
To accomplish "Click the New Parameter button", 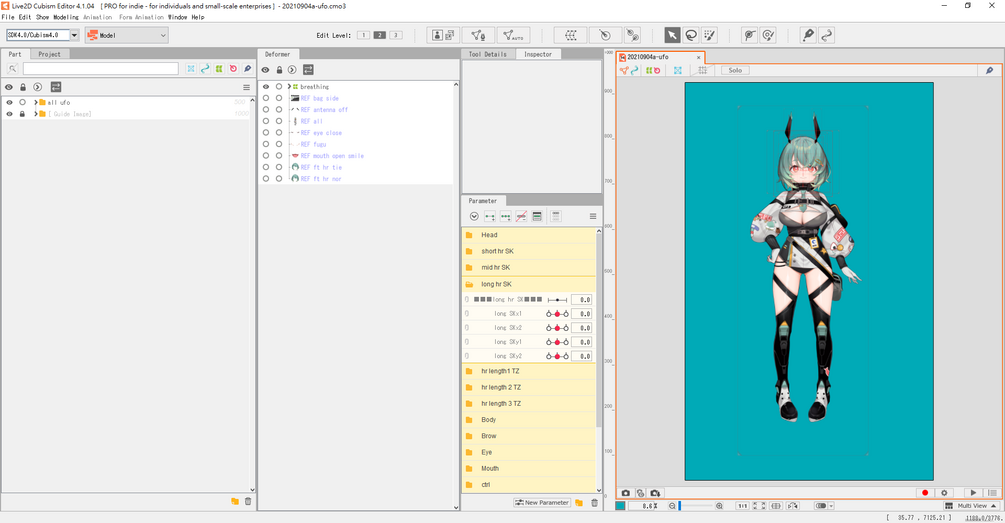I will click(x=542, y=502).
